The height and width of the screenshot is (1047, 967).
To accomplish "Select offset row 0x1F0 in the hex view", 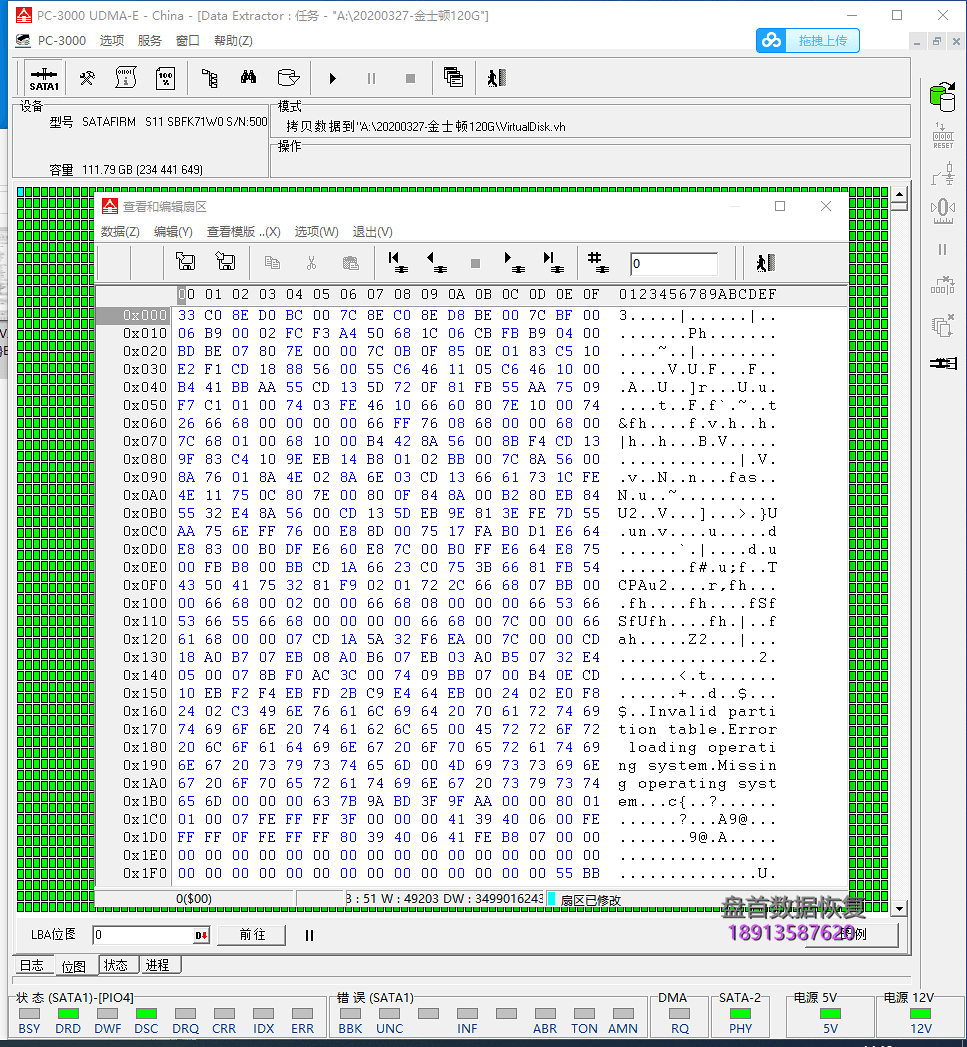I will pos(144,873).
